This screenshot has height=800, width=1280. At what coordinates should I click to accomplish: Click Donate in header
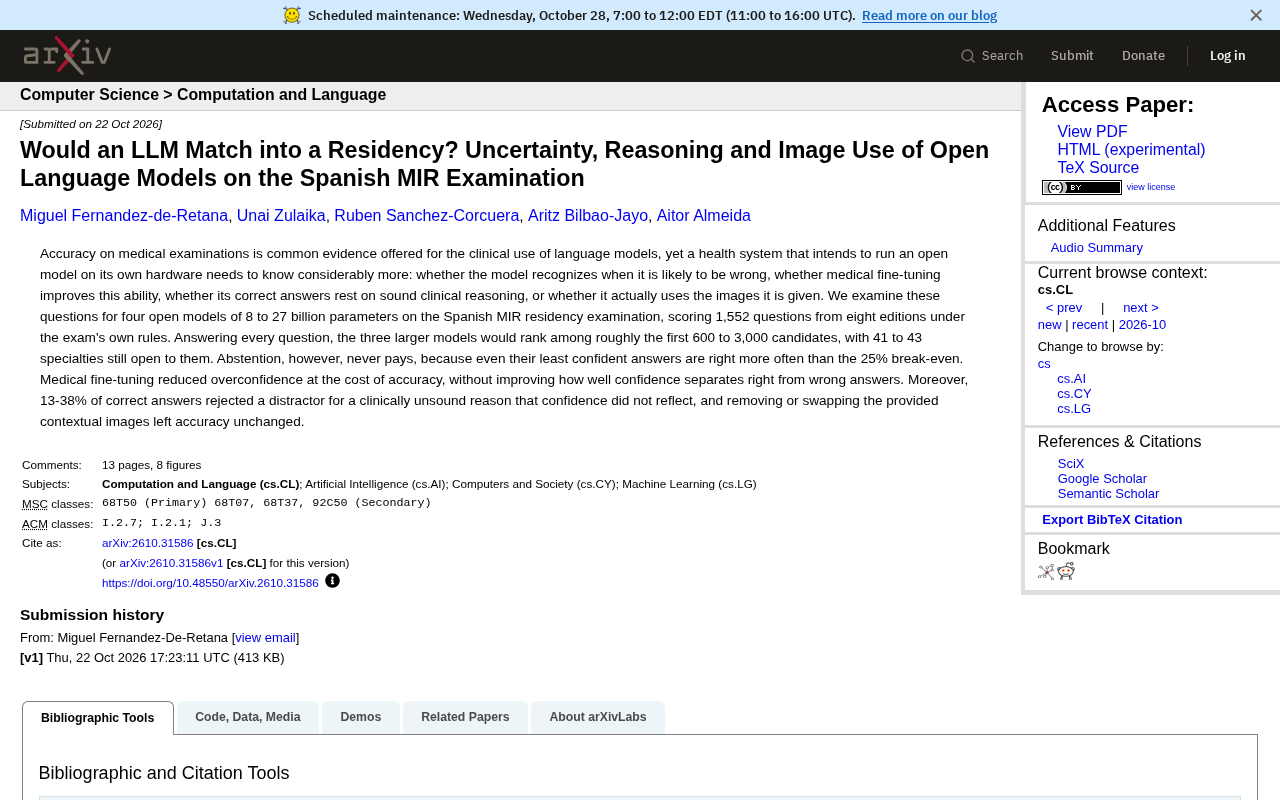[x=1143, y=56]
